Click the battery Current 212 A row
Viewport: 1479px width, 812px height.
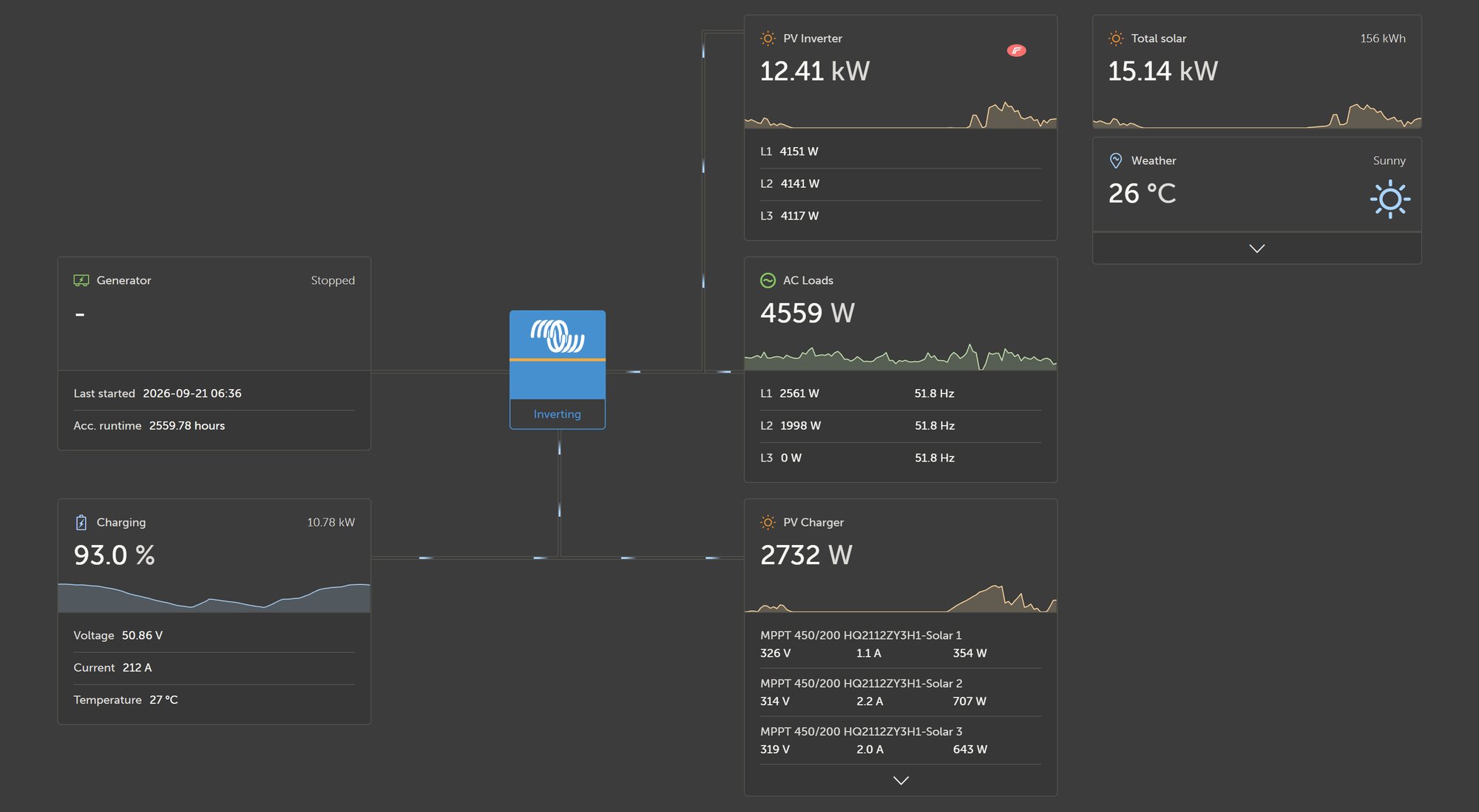[214, 668]
